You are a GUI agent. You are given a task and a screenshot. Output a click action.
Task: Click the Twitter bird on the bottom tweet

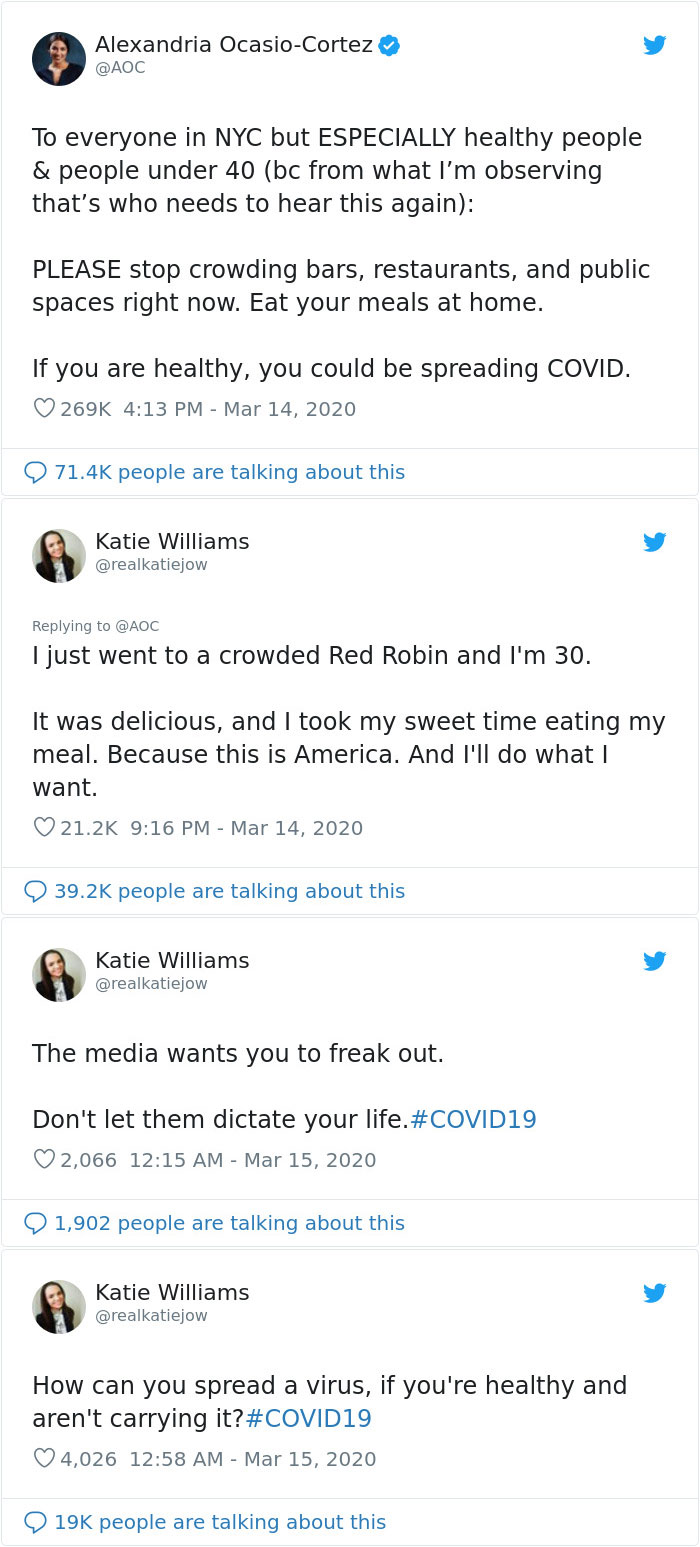coord(655,1292)
